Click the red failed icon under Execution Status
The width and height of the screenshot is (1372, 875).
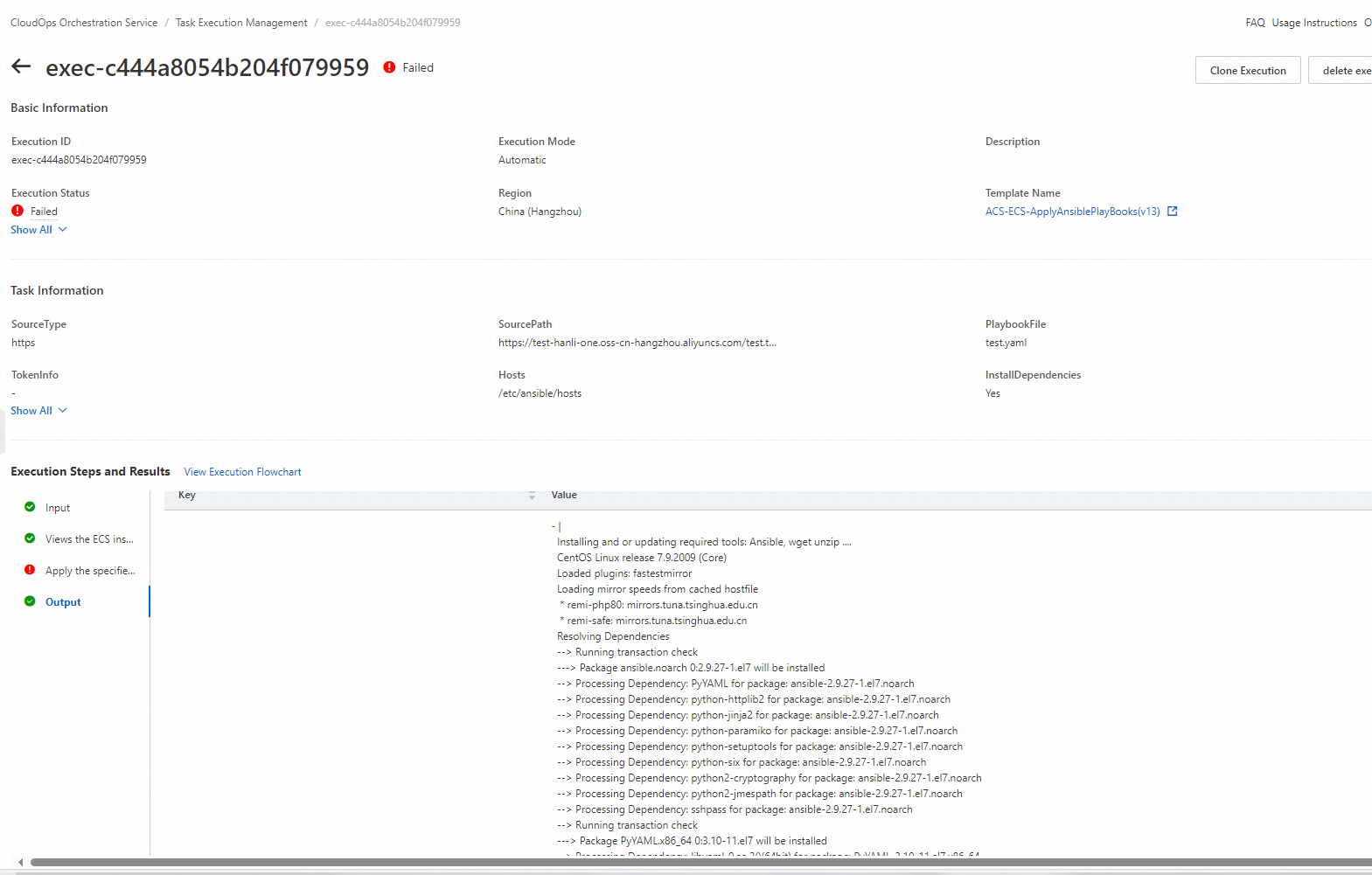click(x=17, y=211)
